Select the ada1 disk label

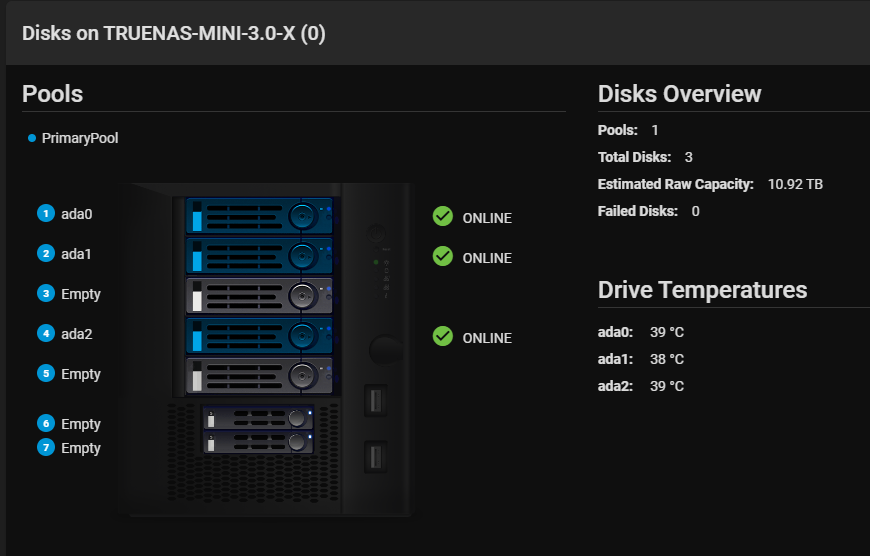(x=76, y=254)
